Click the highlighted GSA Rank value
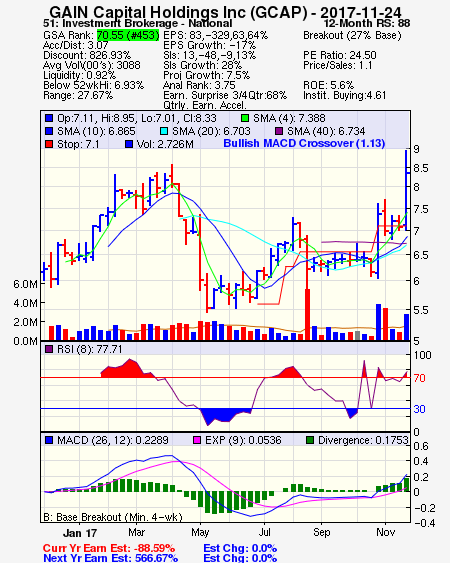450x563 pixels. pyautogui.click(x=128, y=35)
